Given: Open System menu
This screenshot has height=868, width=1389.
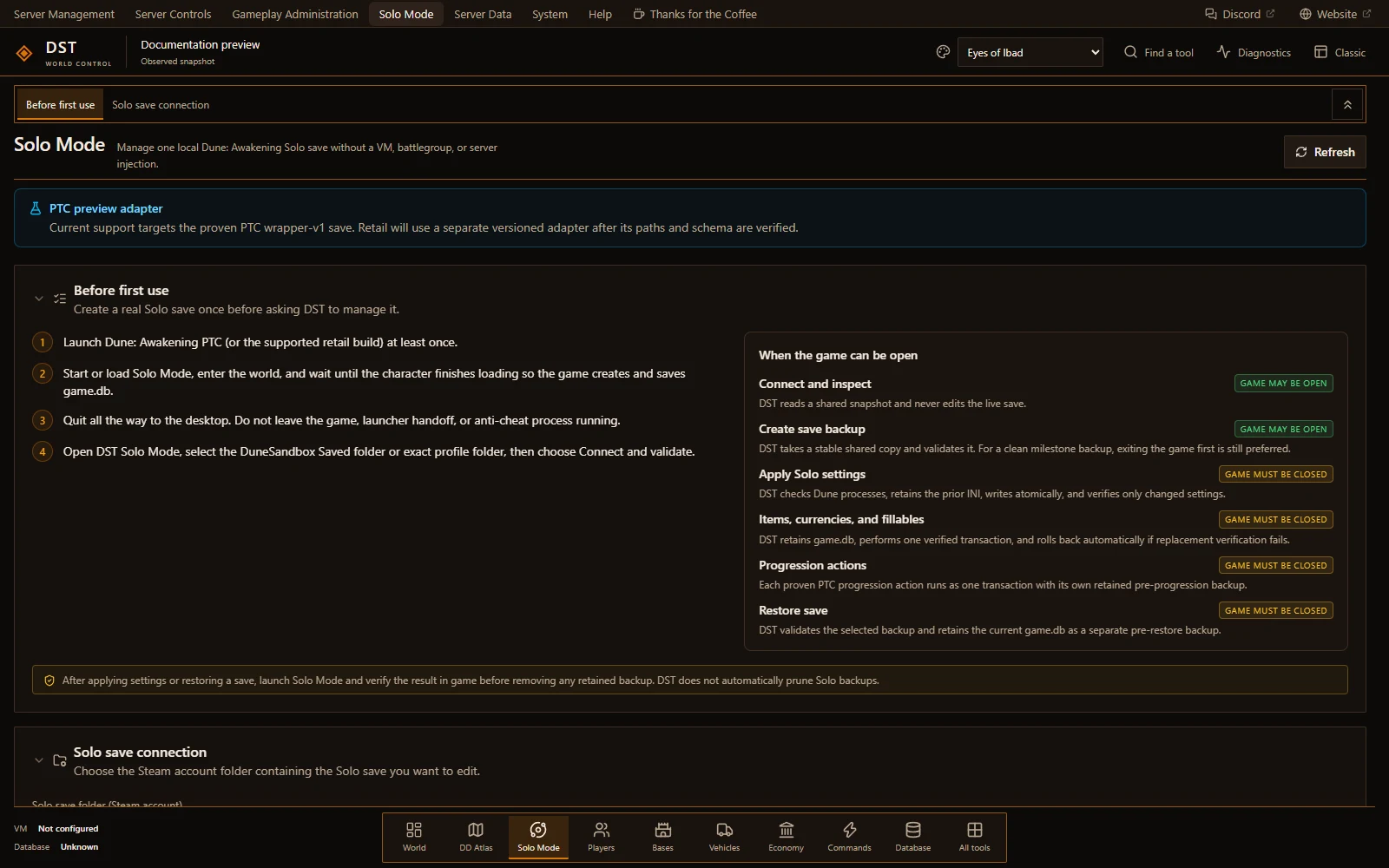Looking at the screenshot, I should tap(550, 14).
